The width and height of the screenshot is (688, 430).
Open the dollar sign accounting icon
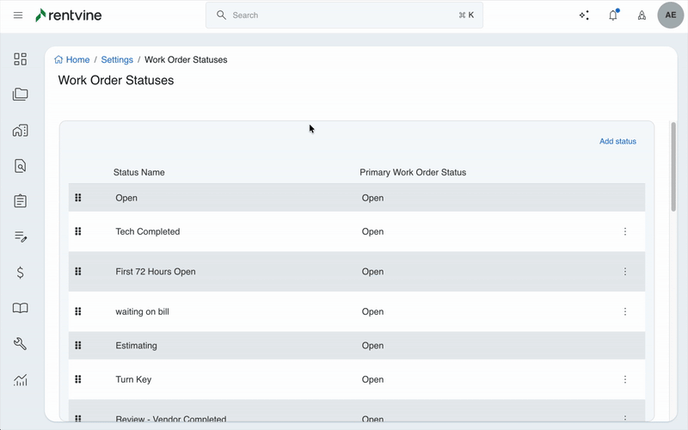click(x=20, y=273)
